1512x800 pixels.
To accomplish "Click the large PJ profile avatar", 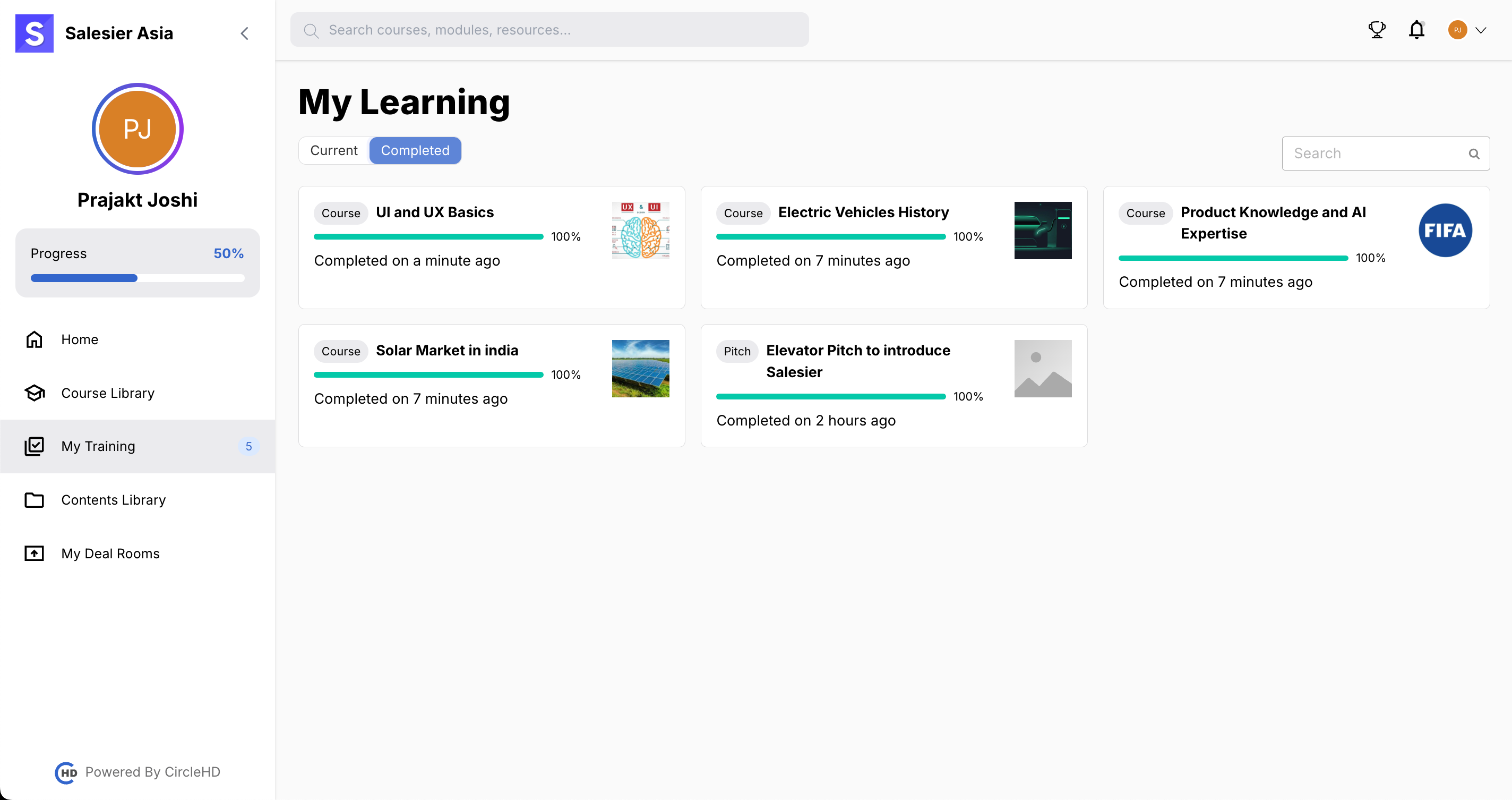I will (x=138, y=129).
